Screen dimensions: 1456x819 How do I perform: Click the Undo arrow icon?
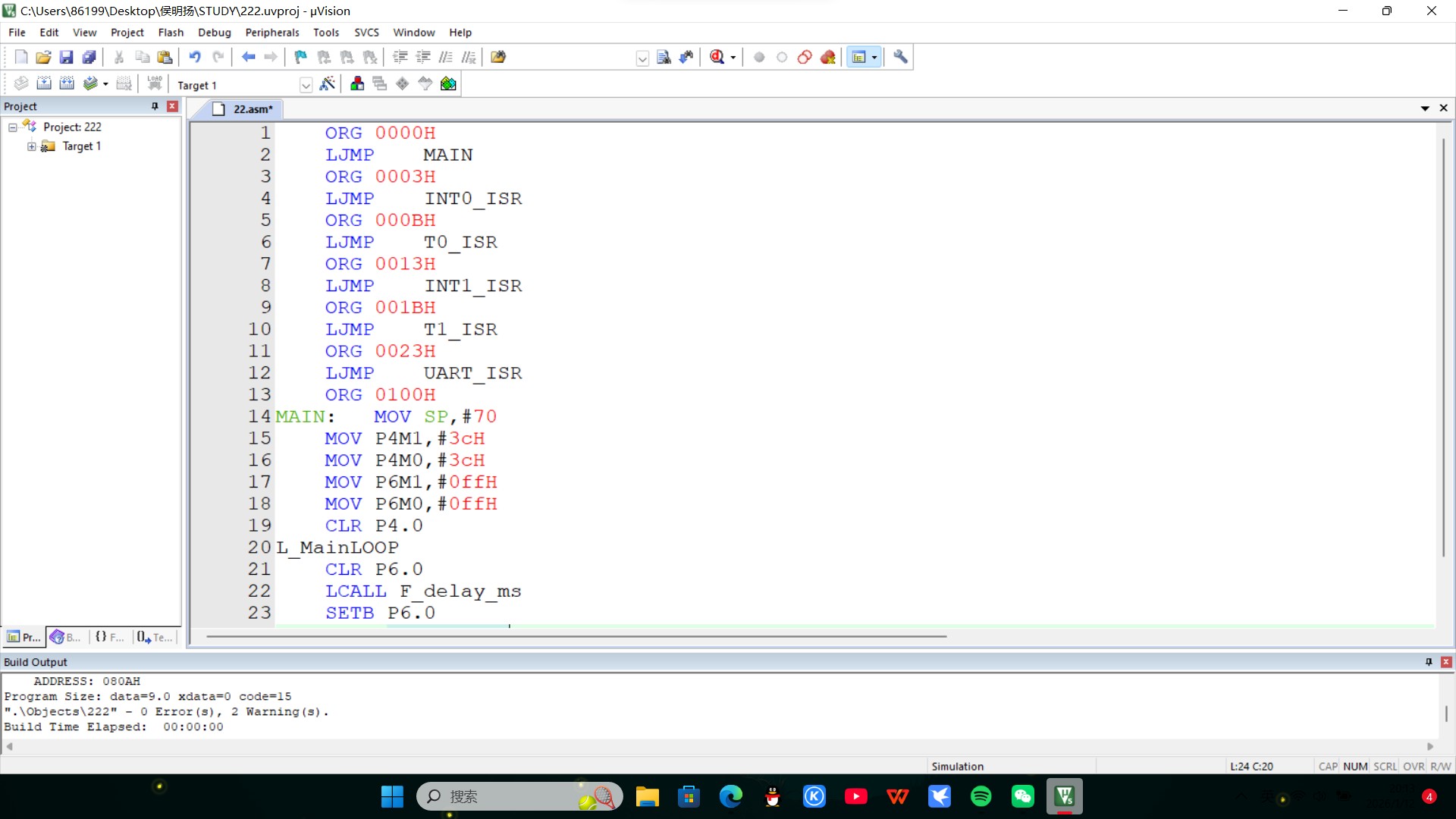195,57
